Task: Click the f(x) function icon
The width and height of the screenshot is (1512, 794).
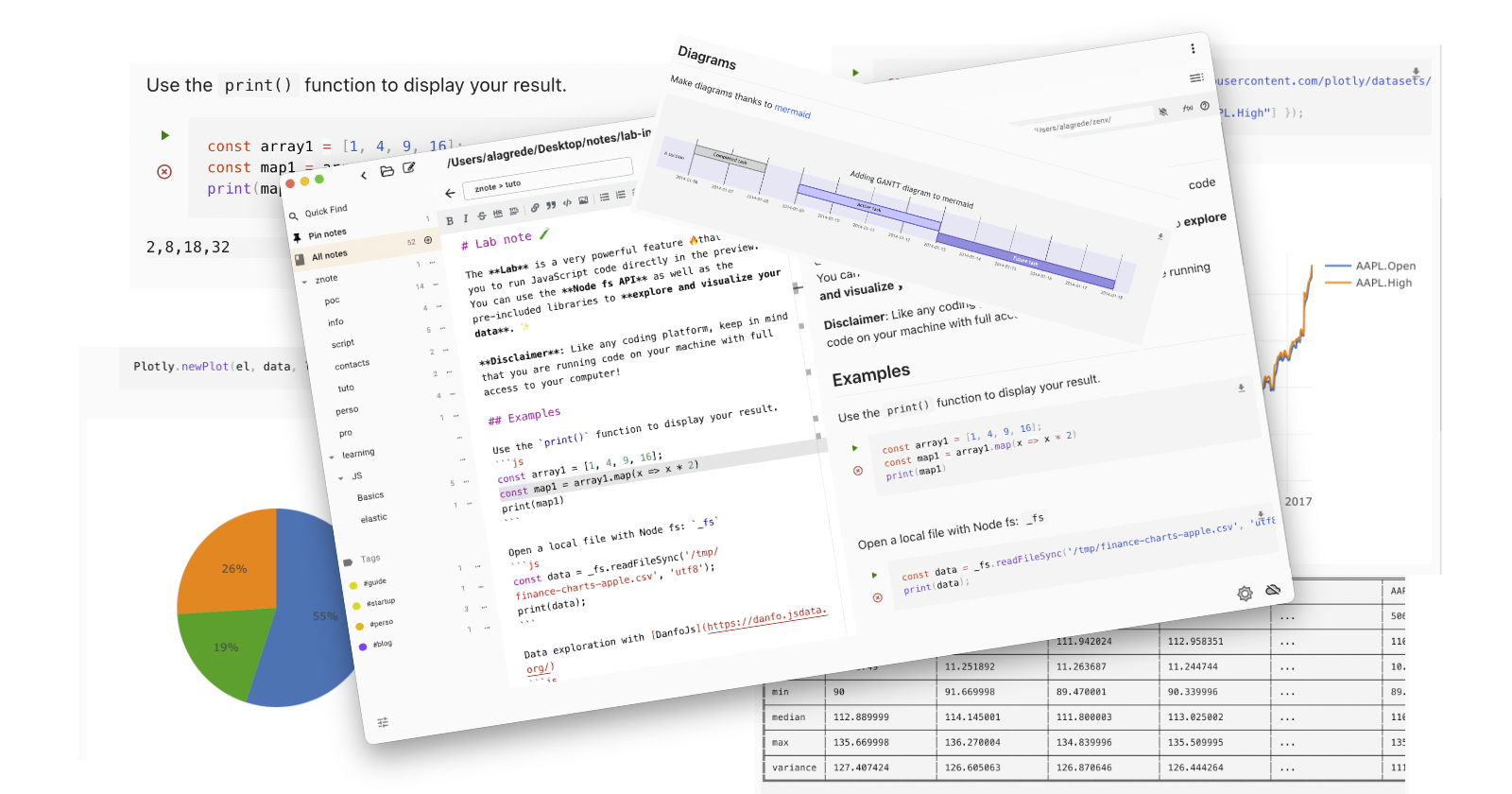Action: [1188, 108]
